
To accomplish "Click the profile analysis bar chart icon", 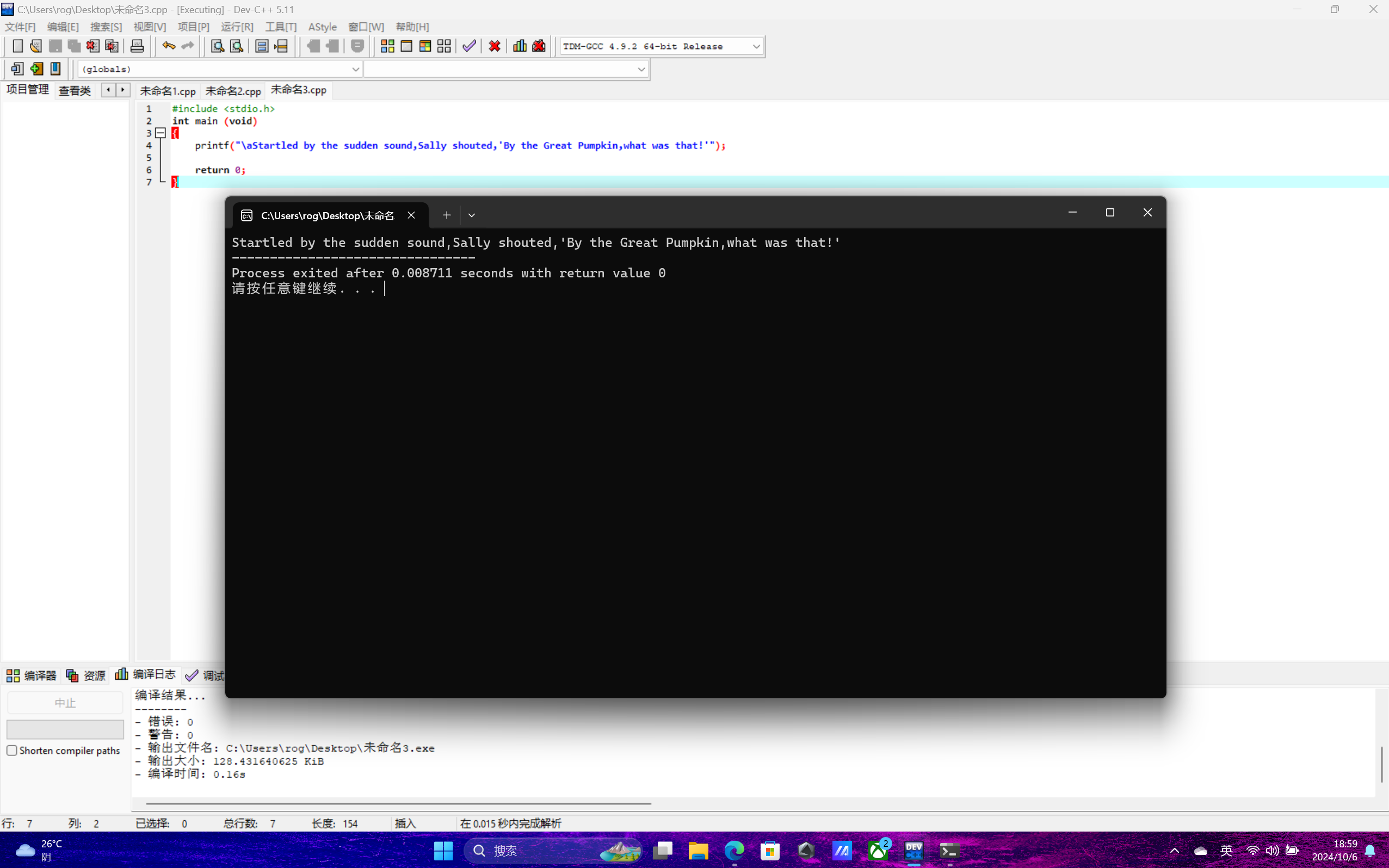I will (x=520, y=46).
